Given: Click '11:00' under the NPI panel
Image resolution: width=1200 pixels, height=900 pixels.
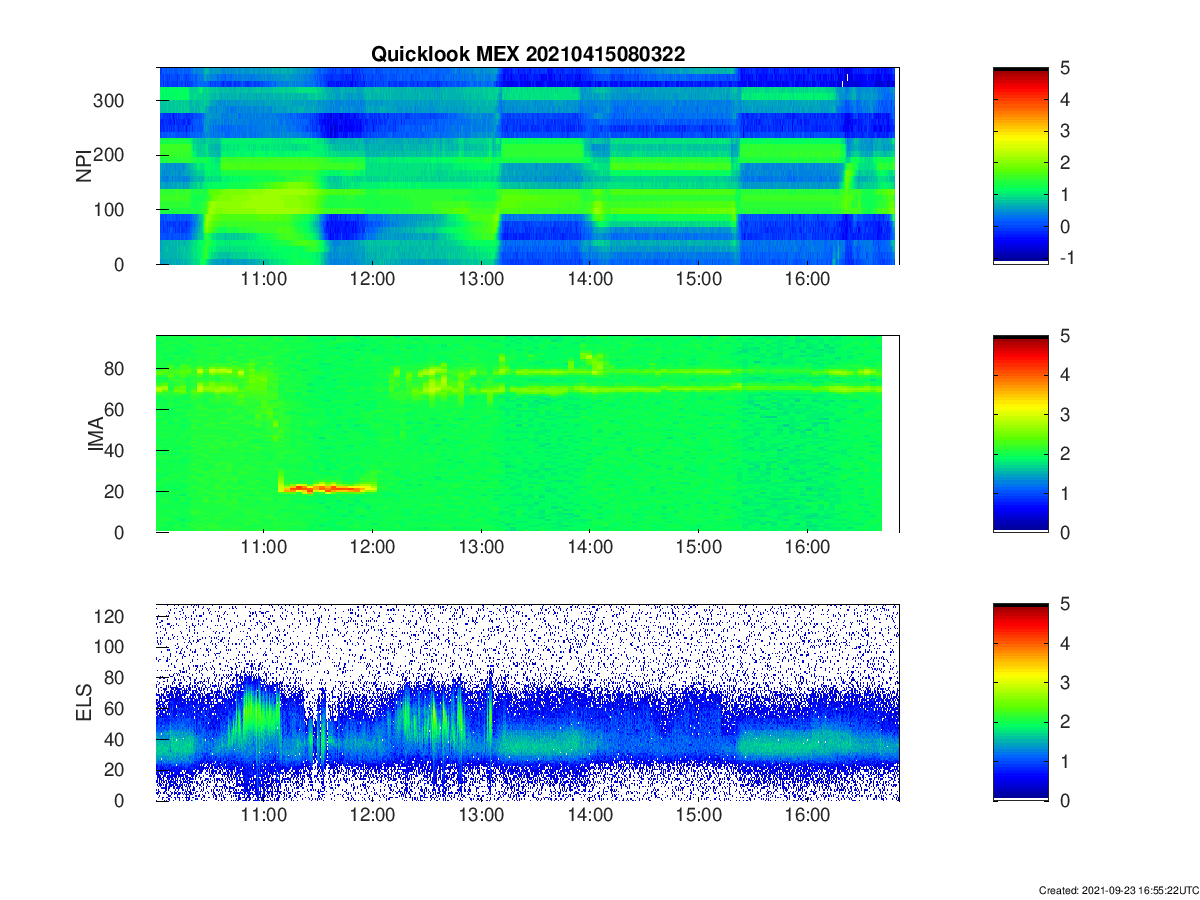Looking at the screenshot, I should coord(264,280).
